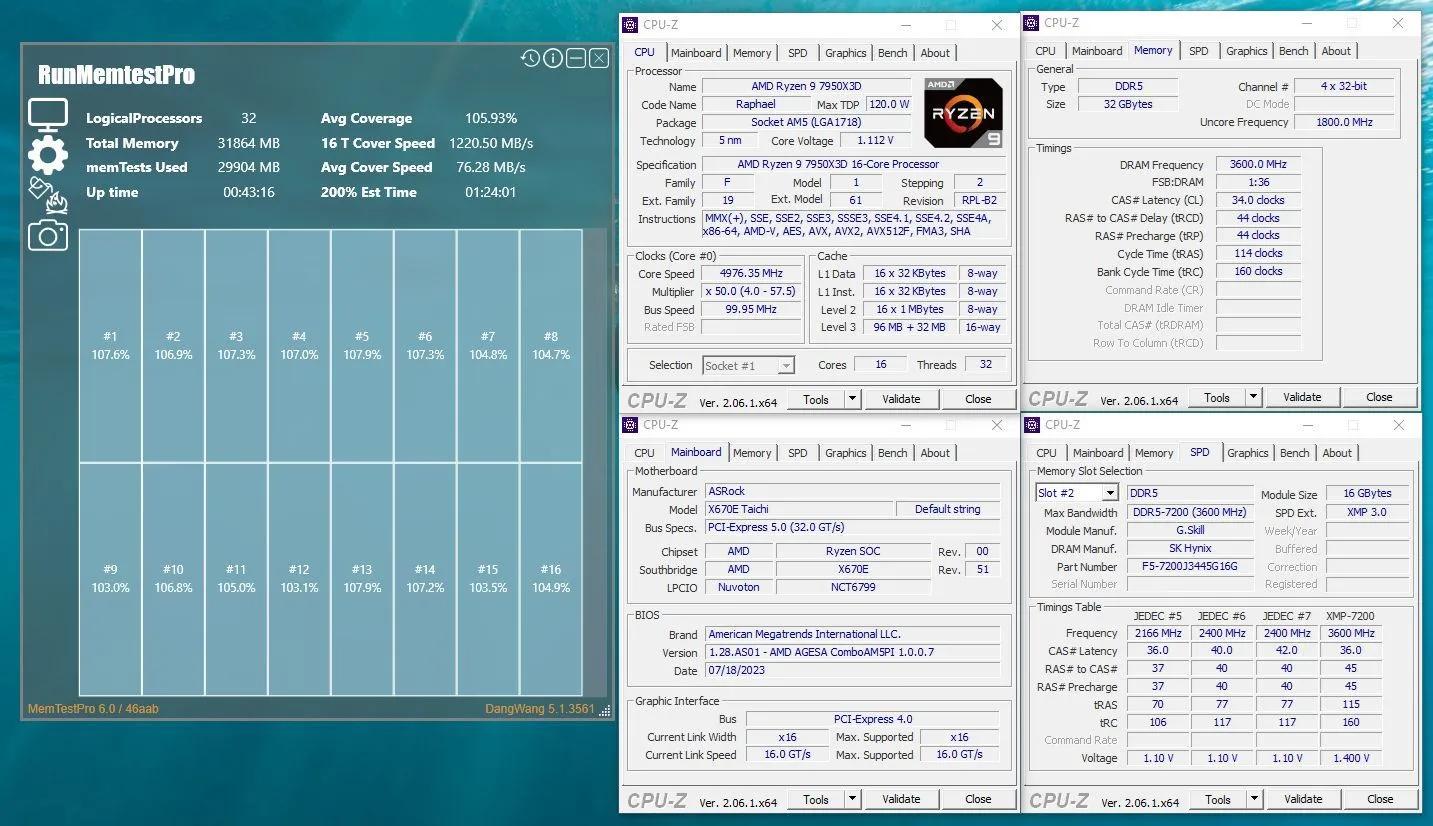Open RunMemtestPro settings gear icon
Image resolution: width=1433 pixels, height=826 pixels.
pyautogui.click(x=47, y=155)
